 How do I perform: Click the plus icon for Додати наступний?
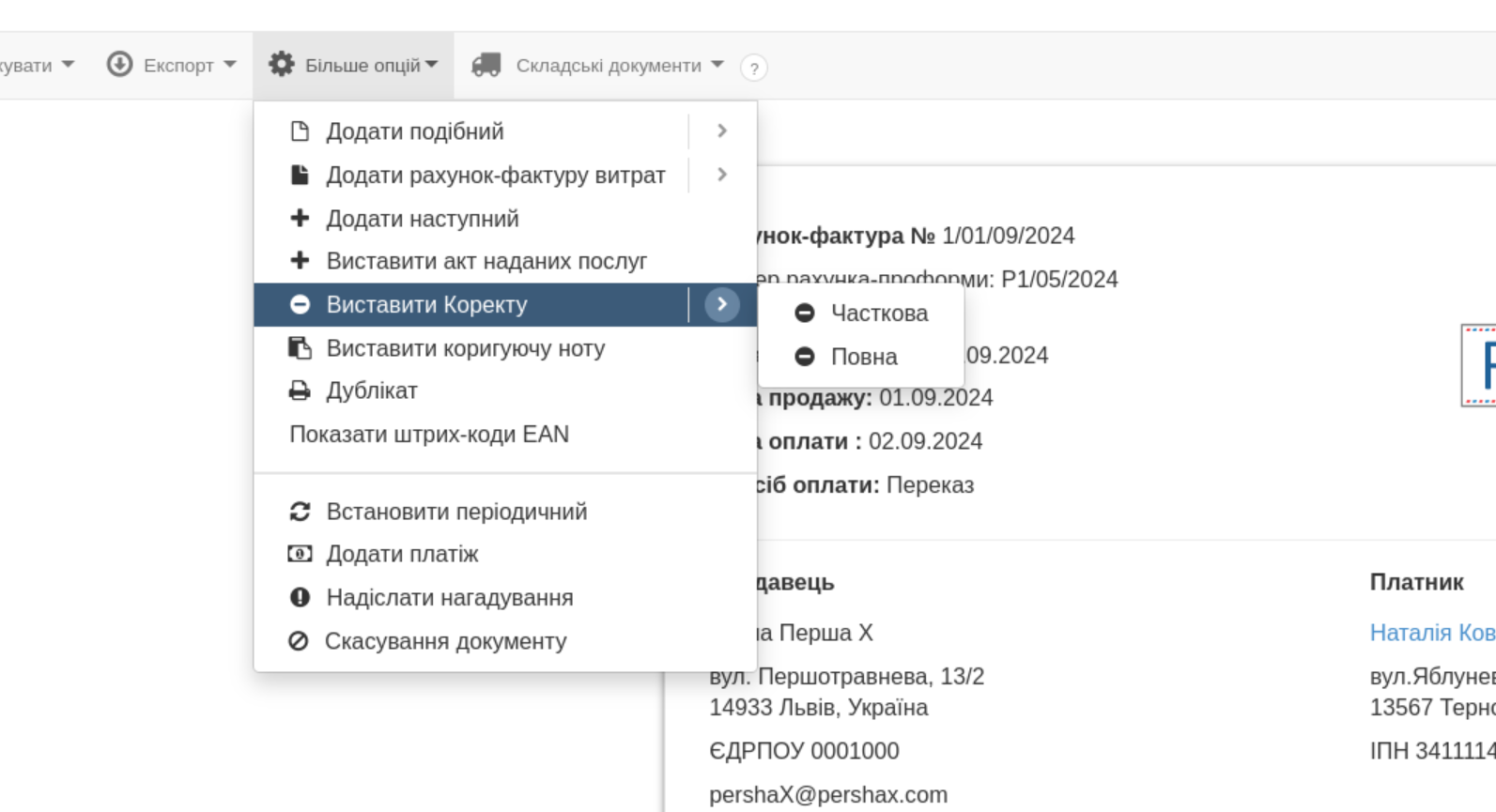click(300, 218)
